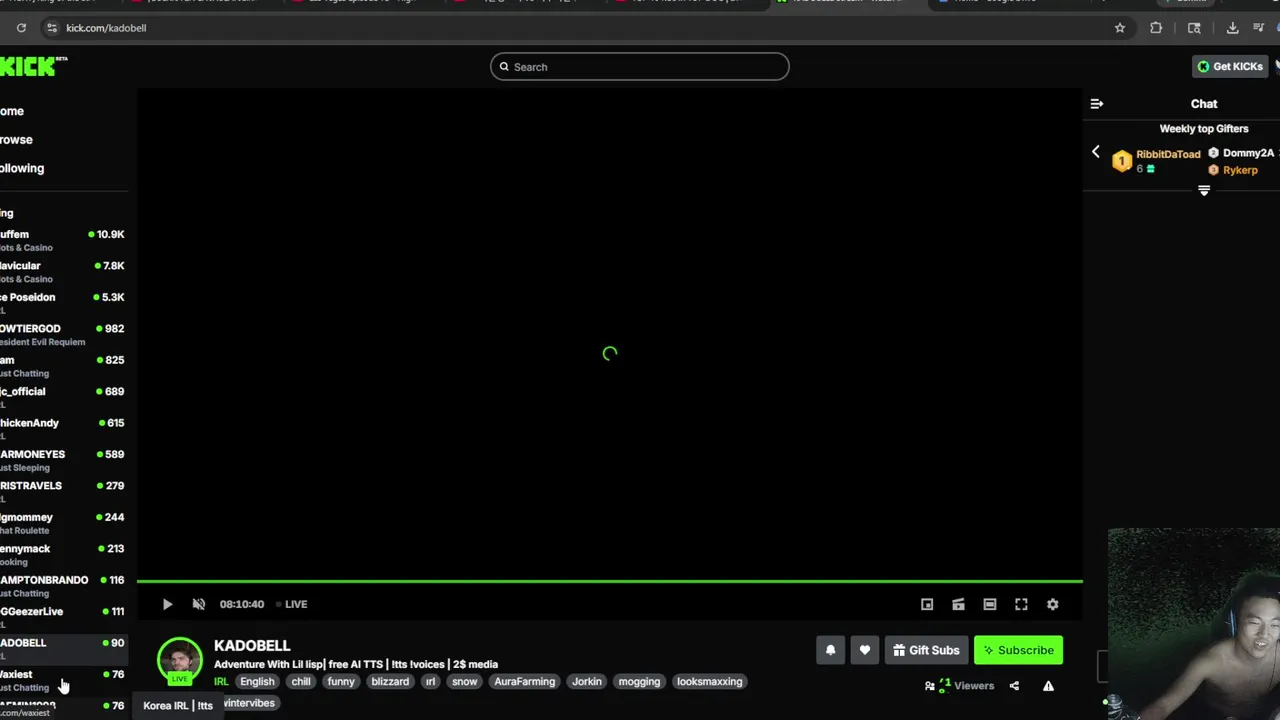Open Home in the sidebar
Image resolution: width=1280 pixels, height=720 pixels.
pyautogui.click(x=12, y=111)
